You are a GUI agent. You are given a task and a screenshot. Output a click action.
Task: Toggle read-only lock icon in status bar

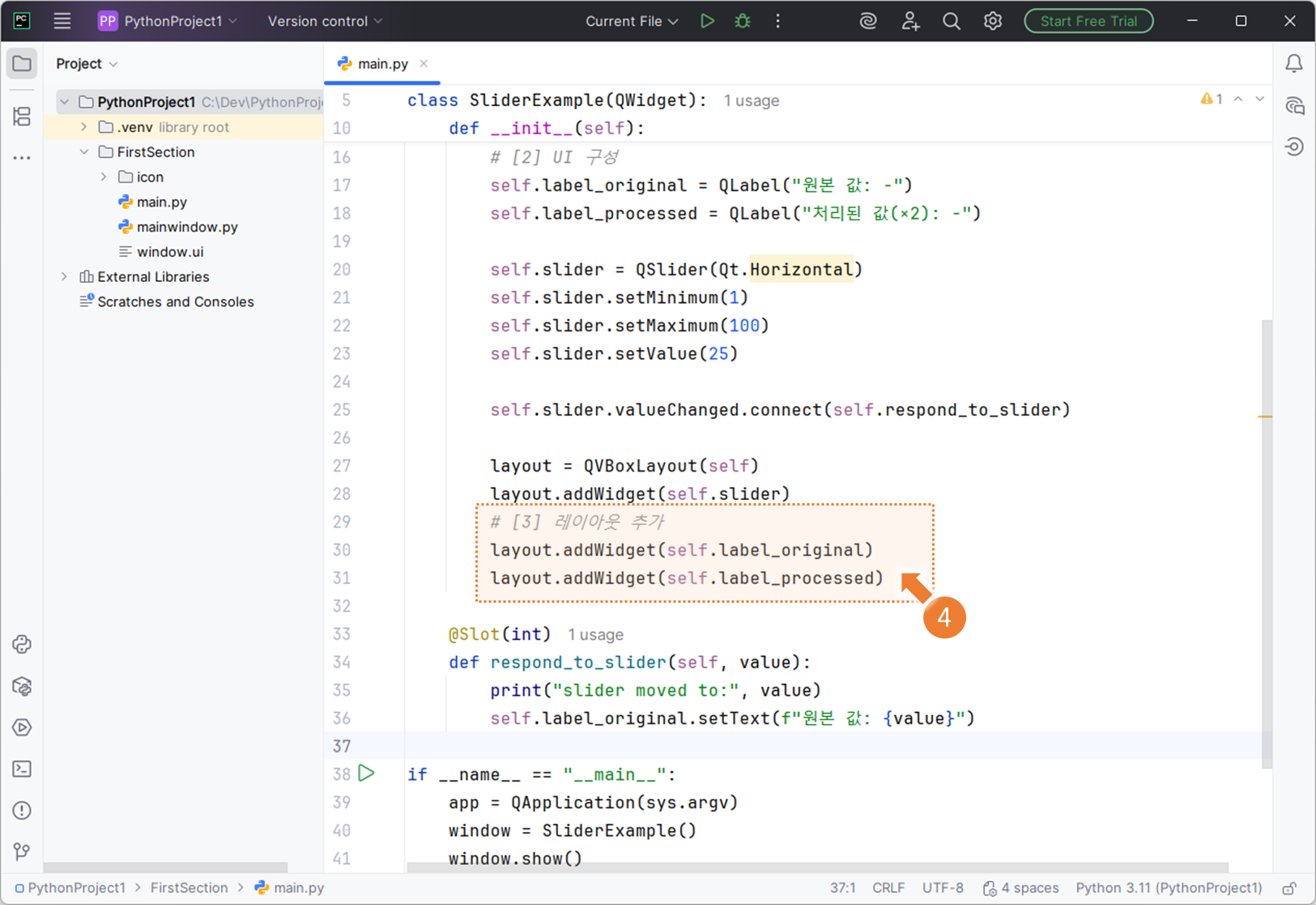1289,888
